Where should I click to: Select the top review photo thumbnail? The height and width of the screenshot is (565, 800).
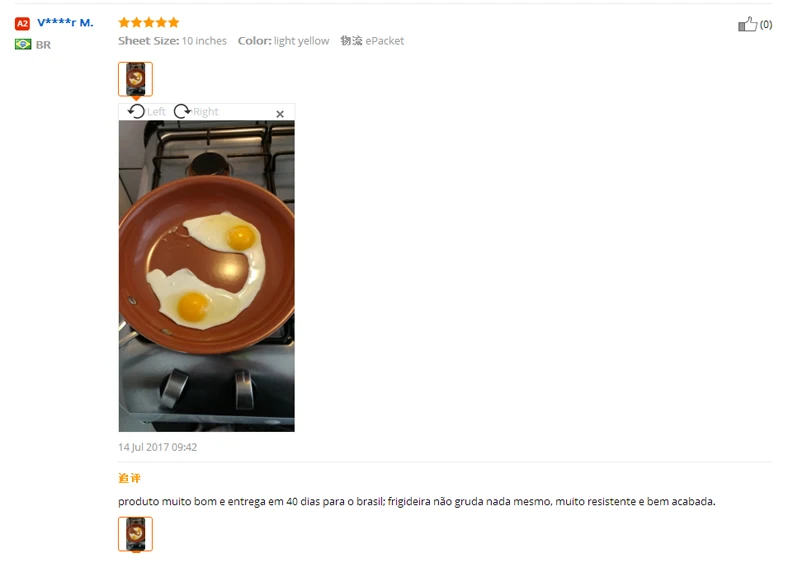point(135,79)
